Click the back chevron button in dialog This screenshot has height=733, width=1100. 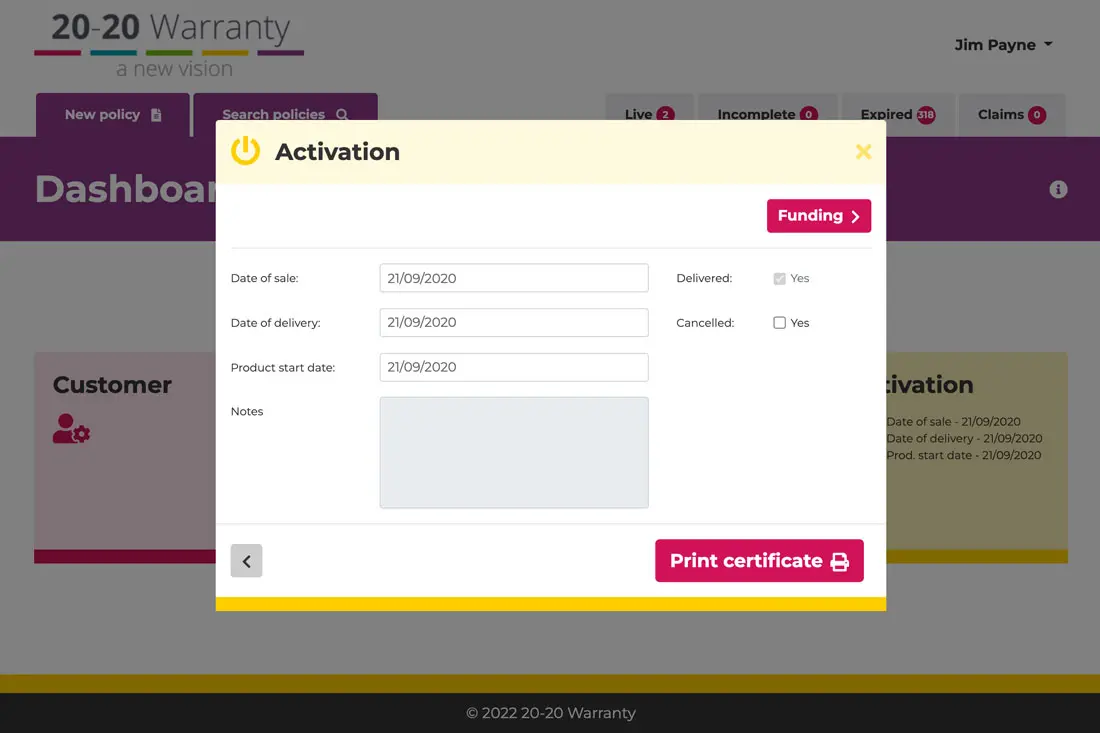246,561
